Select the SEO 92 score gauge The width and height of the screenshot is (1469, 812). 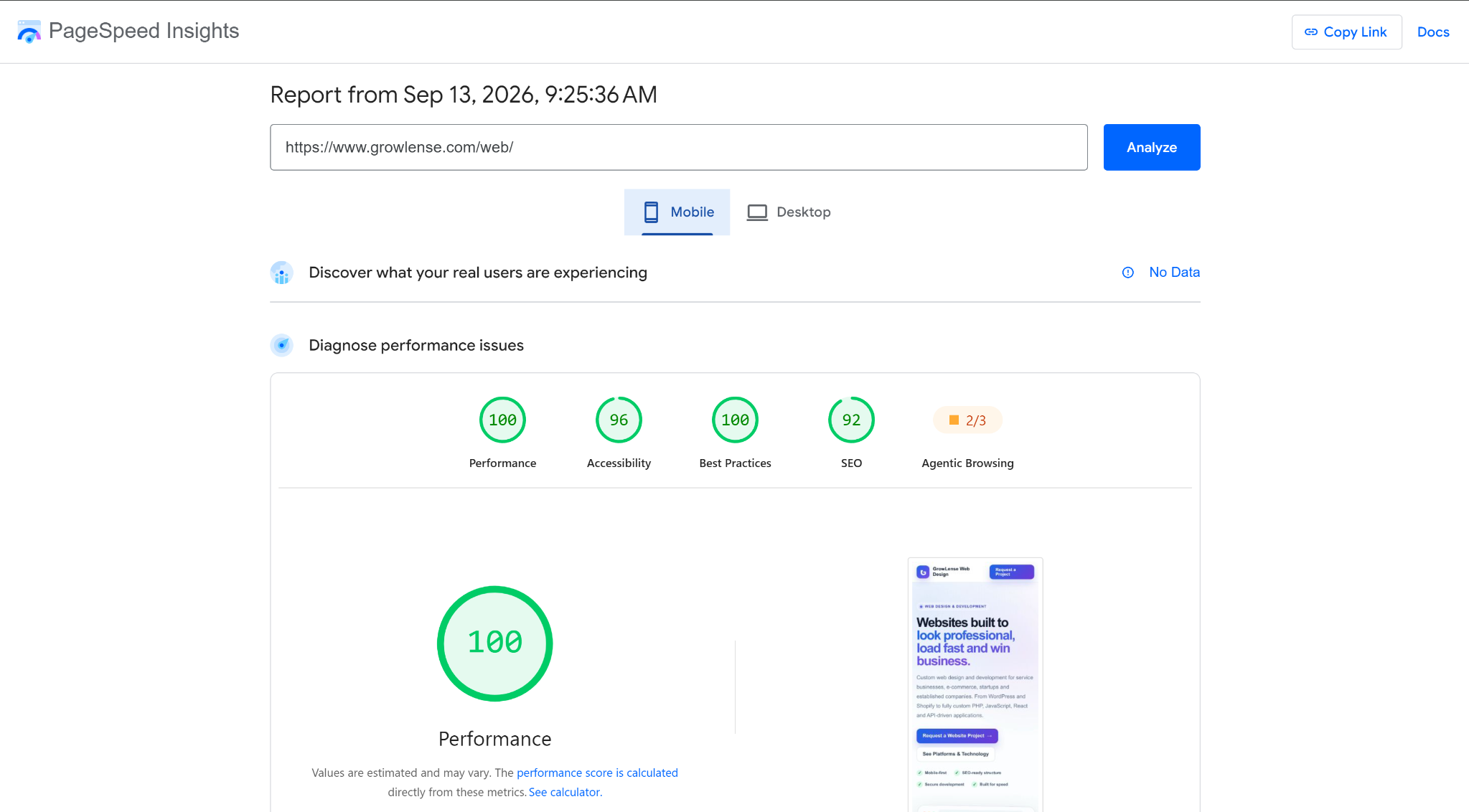tap(851, 420)
